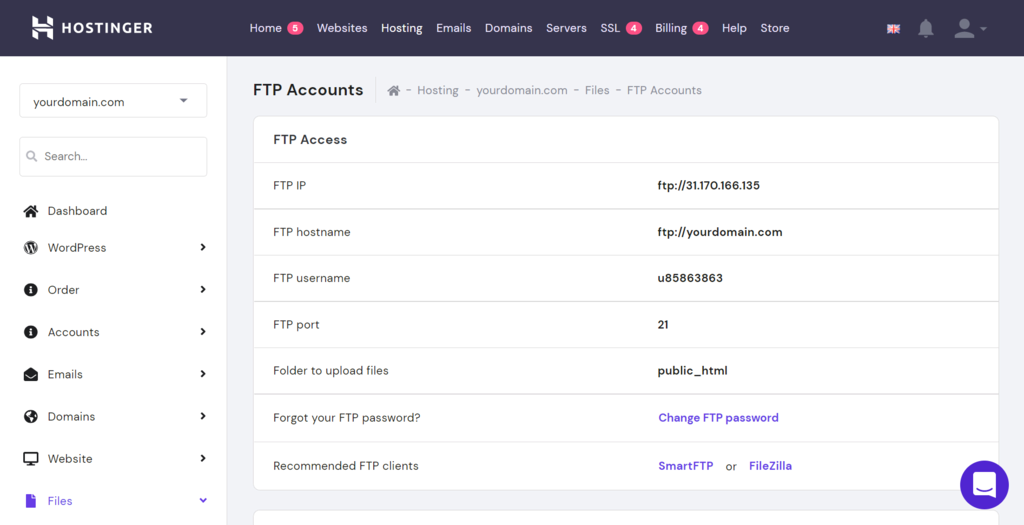This screenshot has width=1024, height=525.
Task: Open the yourdomain.com domain selector dropdown
Action: [113, 101]
